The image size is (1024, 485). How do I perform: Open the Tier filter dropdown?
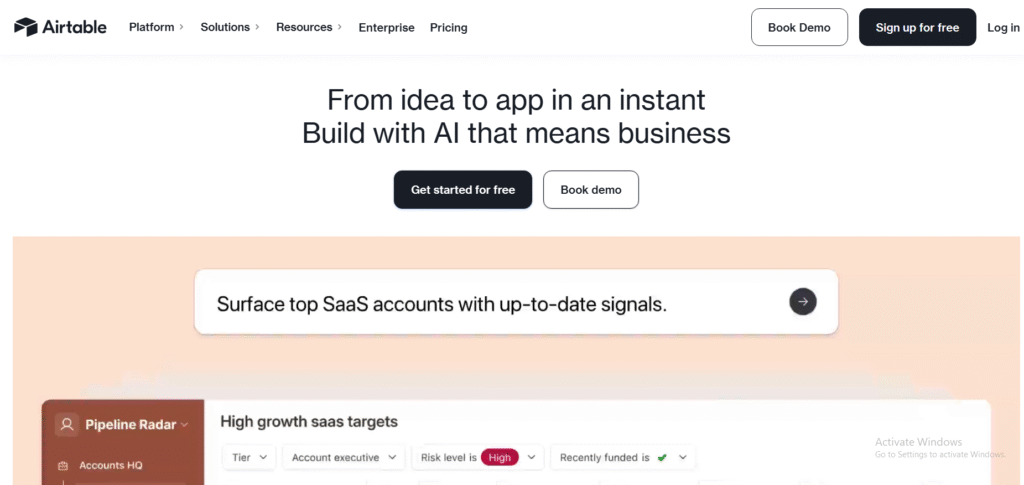[x=249, y=458]
